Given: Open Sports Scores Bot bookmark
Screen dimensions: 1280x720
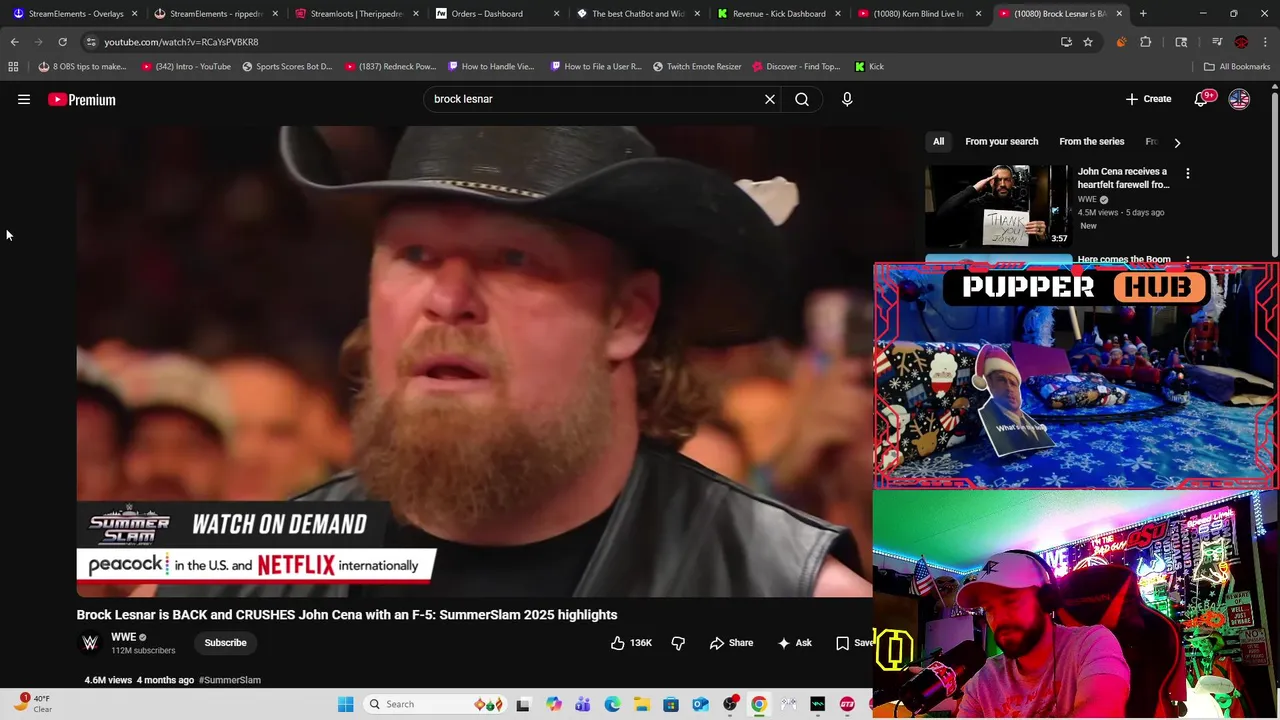Looking at the screenshot, I should [287, 67].
